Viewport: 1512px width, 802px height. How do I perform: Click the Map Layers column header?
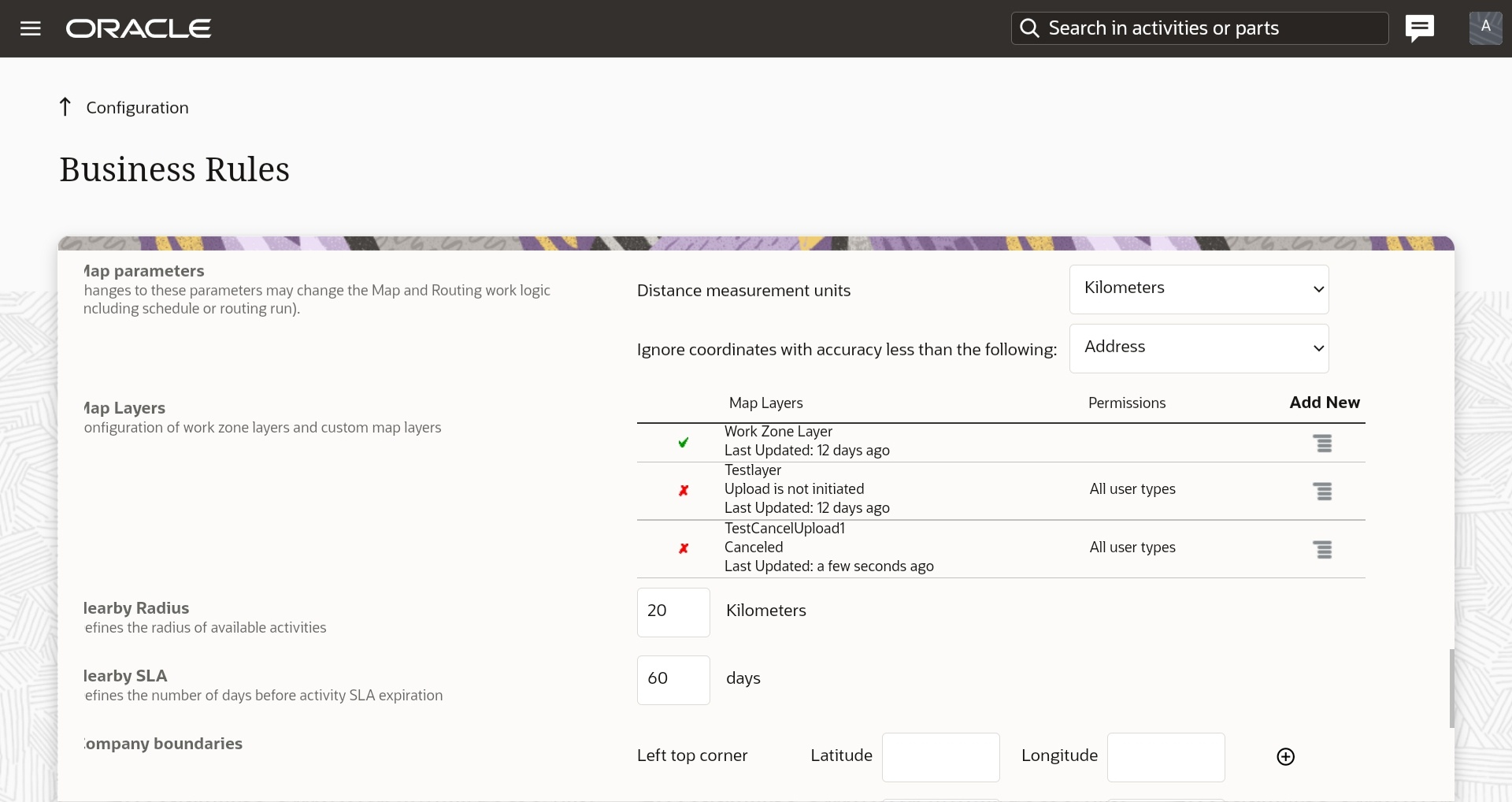point(765,403)
